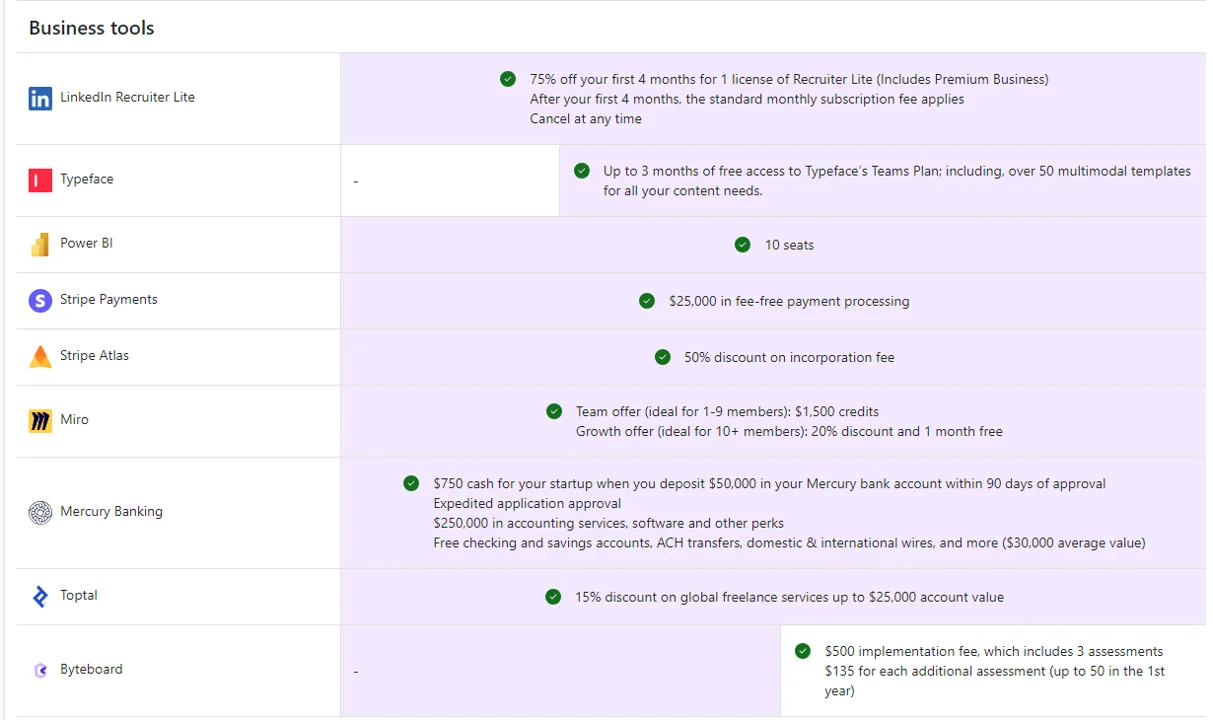
Task: Select the Stripe Payments row label
Action: [109, 299]
